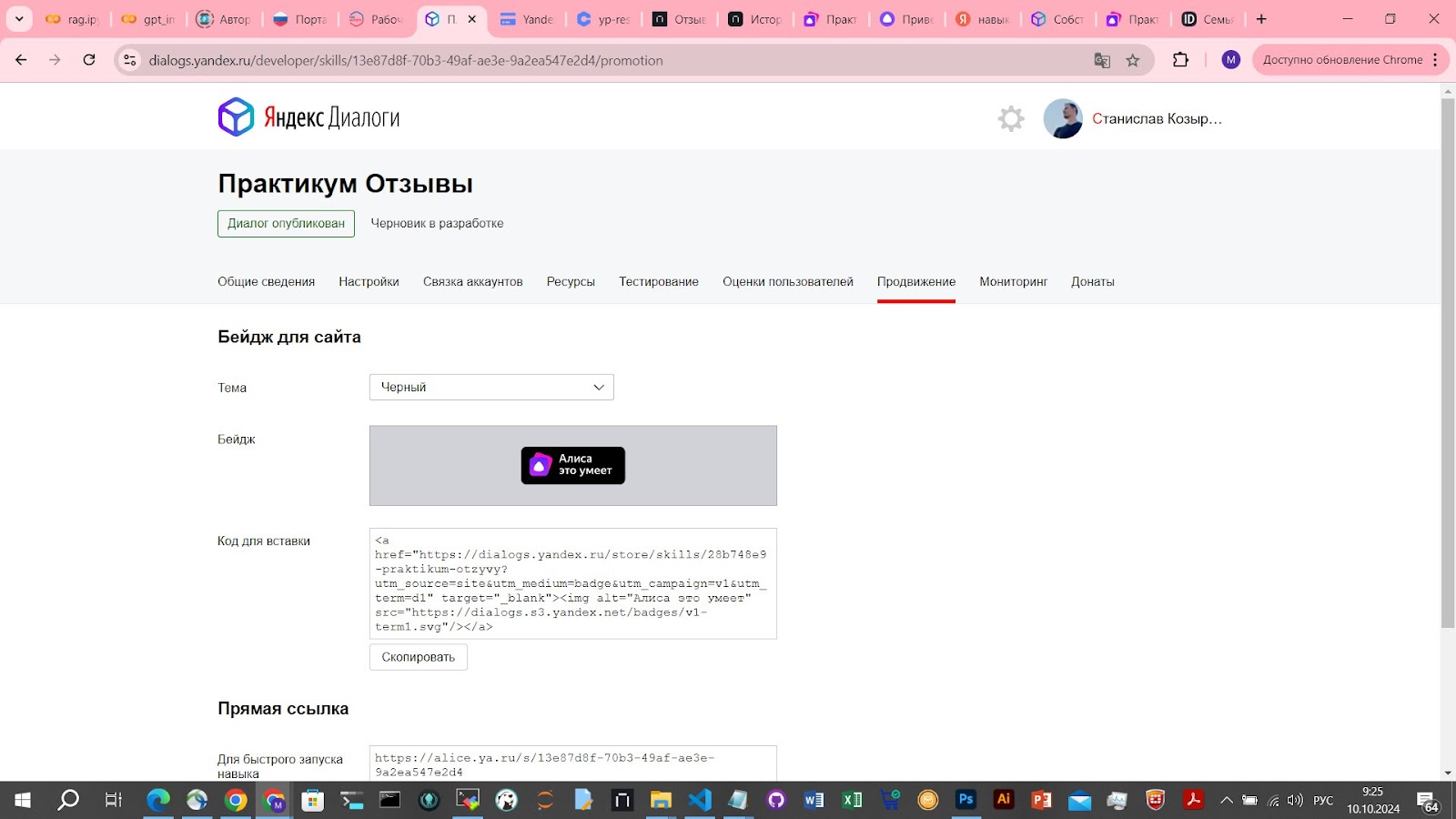Open Chrome menu three dots
1456x819 pixels.
point(1435,60)
